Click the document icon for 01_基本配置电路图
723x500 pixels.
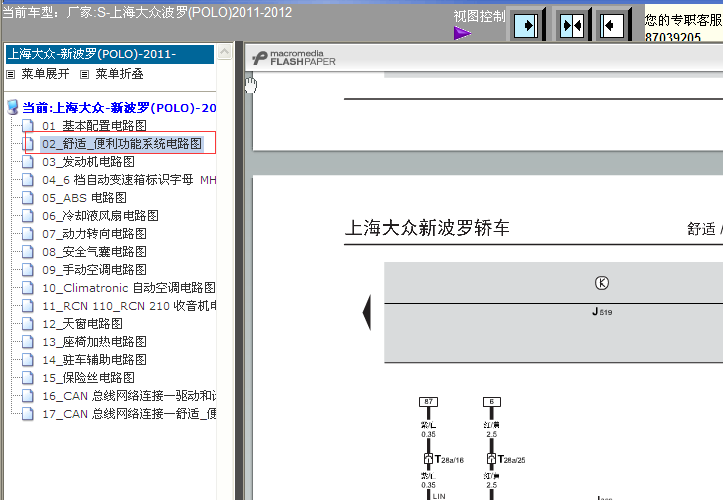point(28,125)
